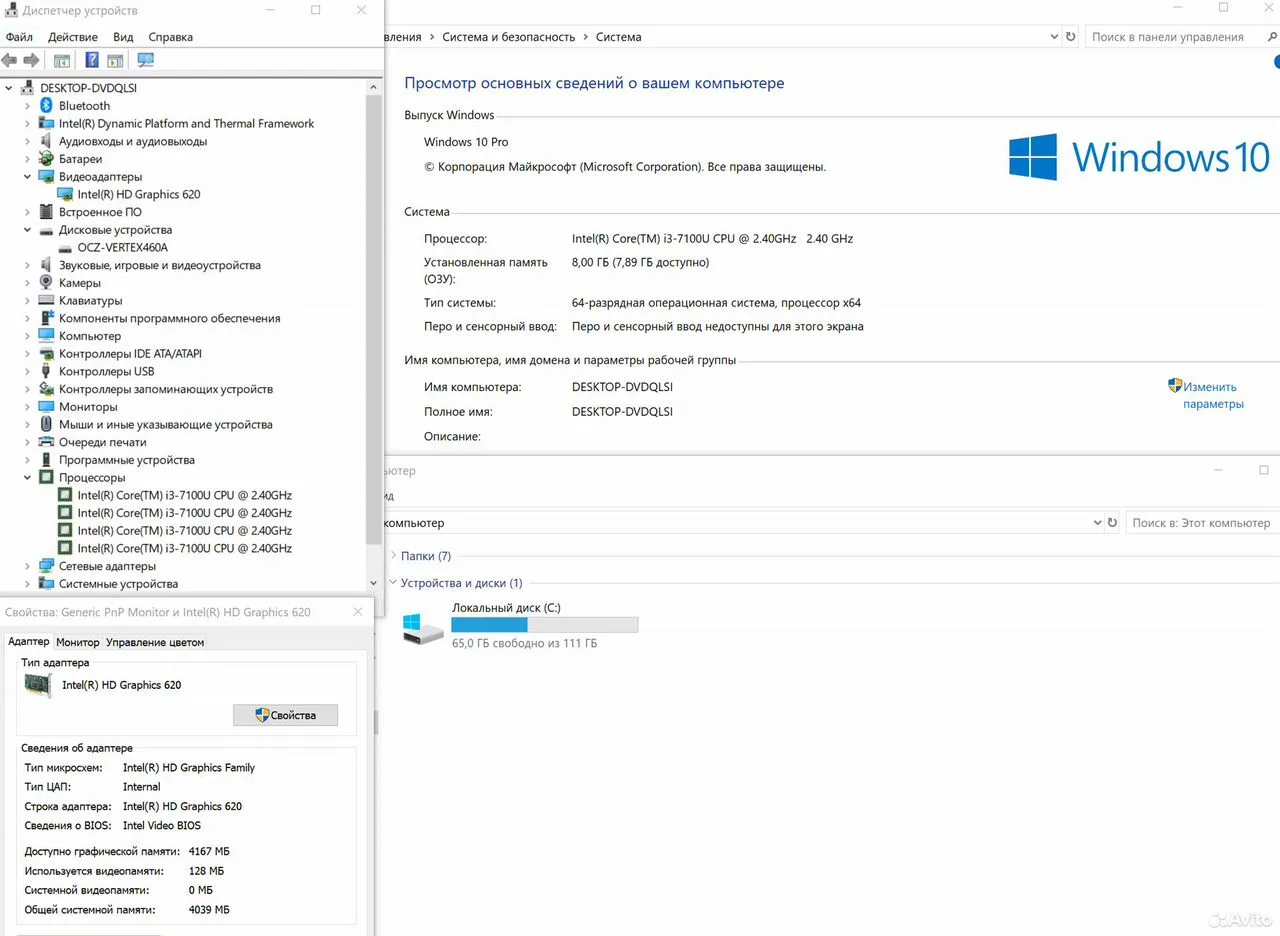
Task: Select the Системные устройства tree row
Action: [x=118, y=584]
